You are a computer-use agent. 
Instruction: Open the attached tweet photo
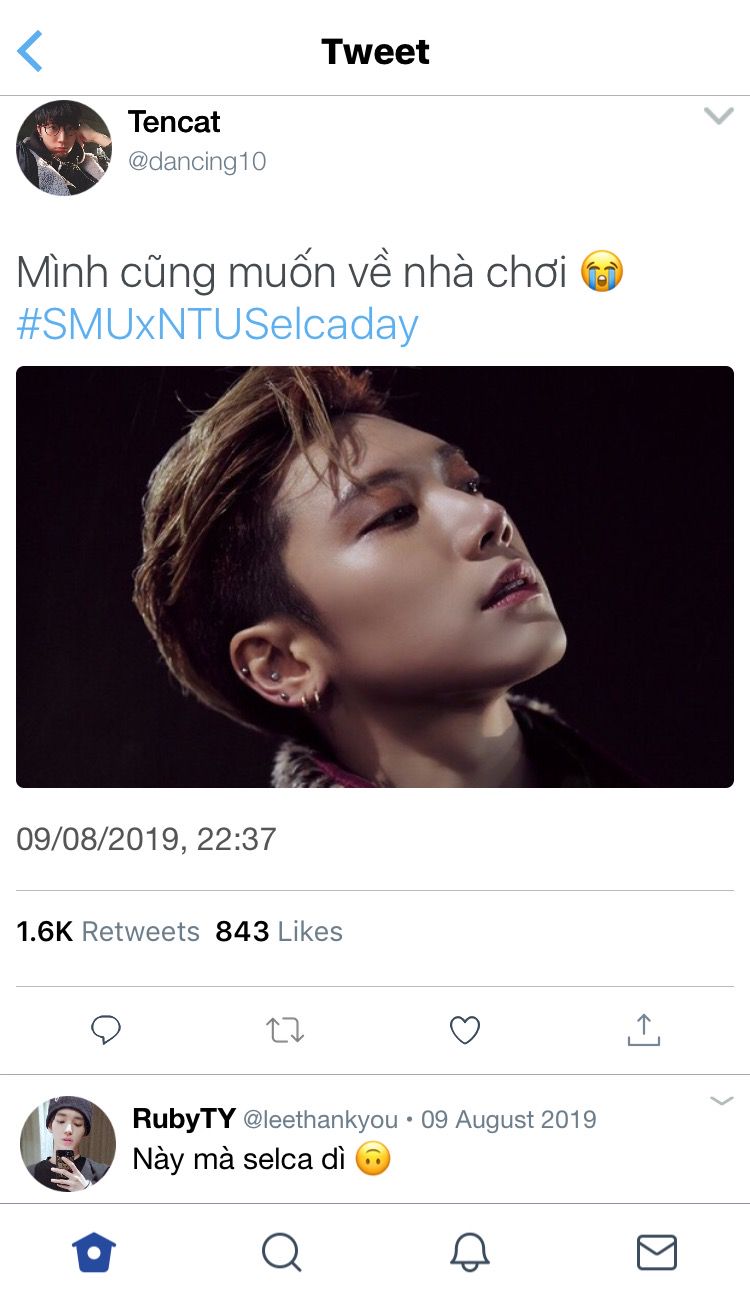[x=375, y=577]
